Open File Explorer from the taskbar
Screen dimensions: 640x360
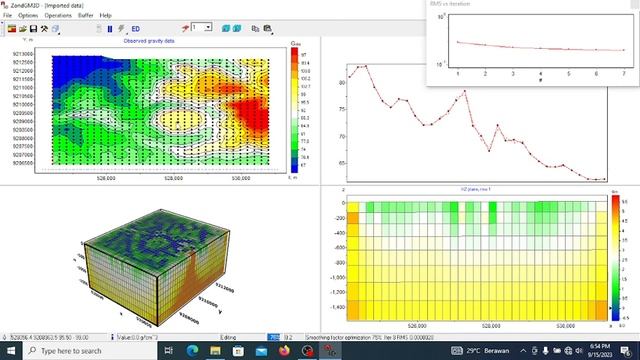click(x=215, y=351)
